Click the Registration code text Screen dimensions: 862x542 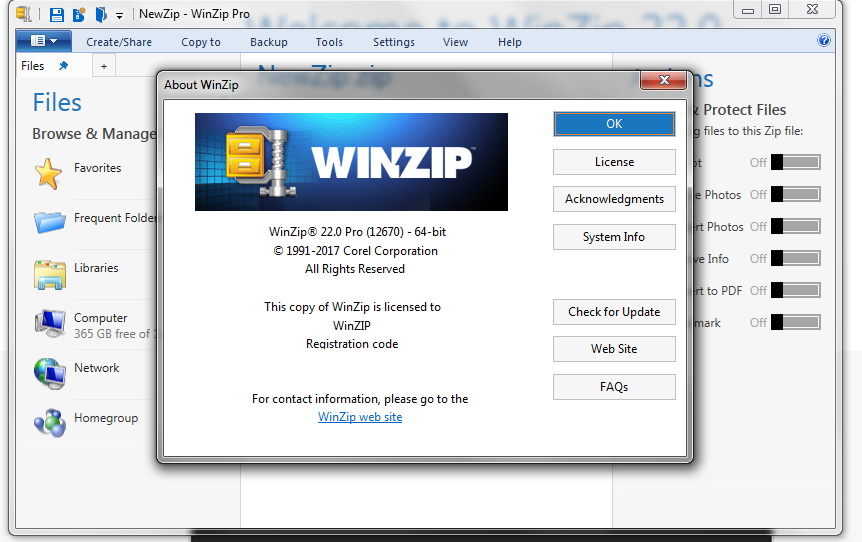[352, 344]
